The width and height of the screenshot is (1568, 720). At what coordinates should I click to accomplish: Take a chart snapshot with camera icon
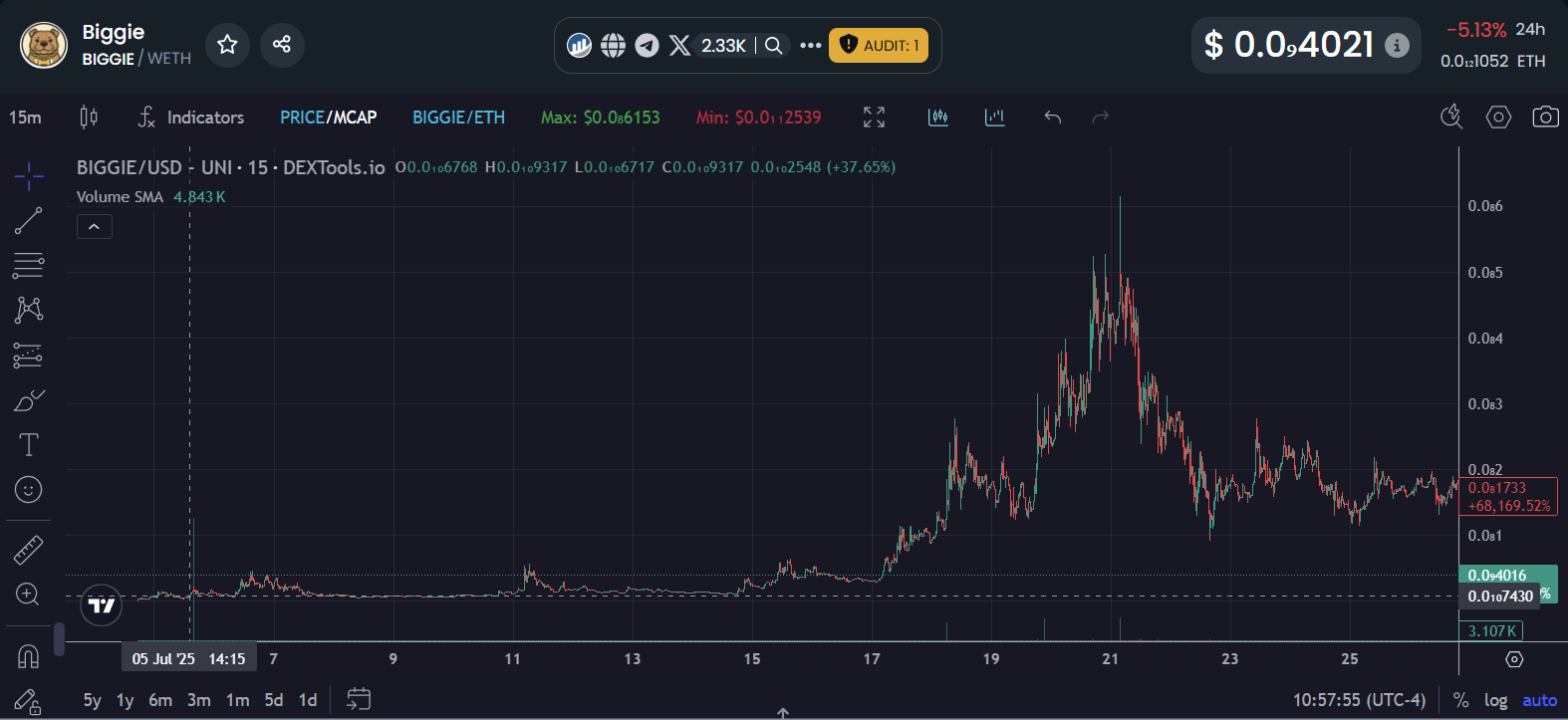point(1545,118)
